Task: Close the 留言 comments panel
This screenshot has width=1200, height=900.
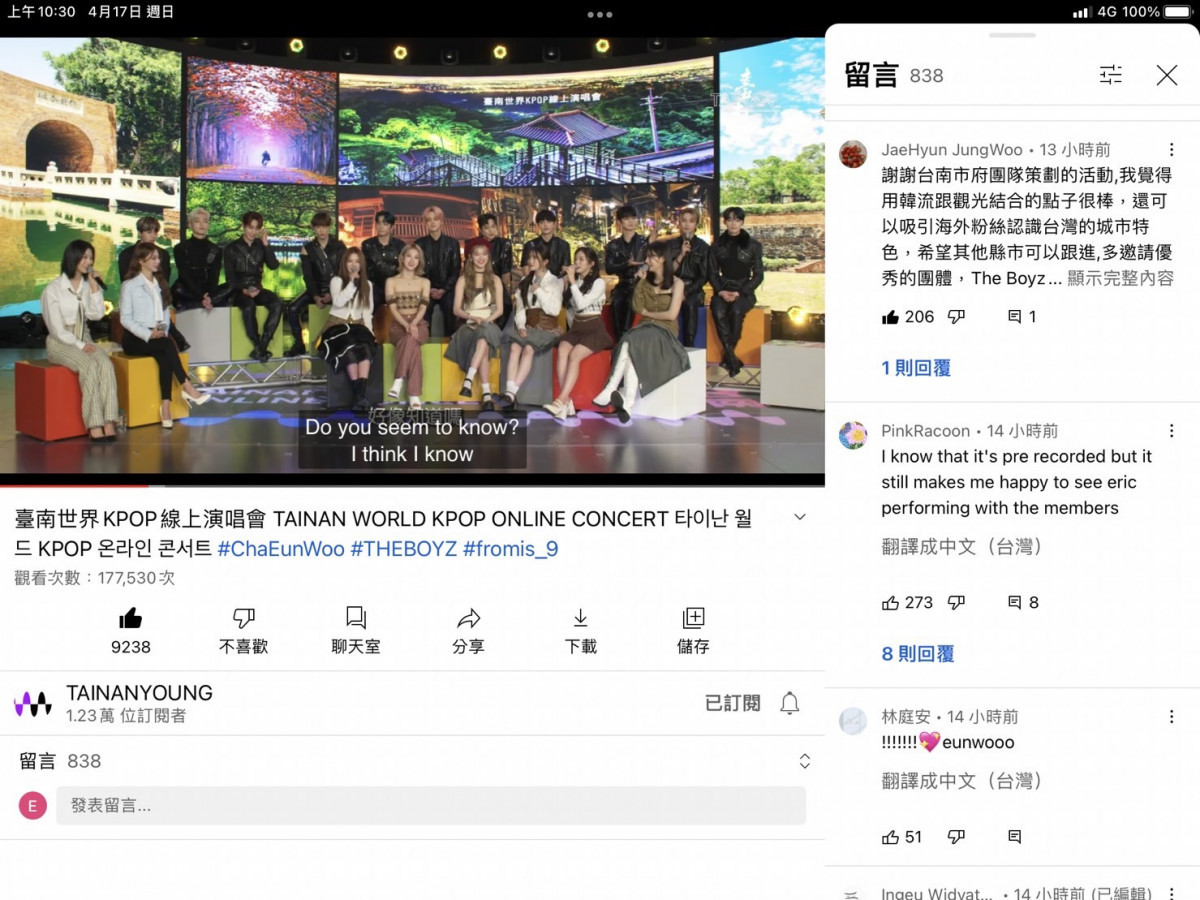Action: pyautogui.click(x=1167, y=75)
